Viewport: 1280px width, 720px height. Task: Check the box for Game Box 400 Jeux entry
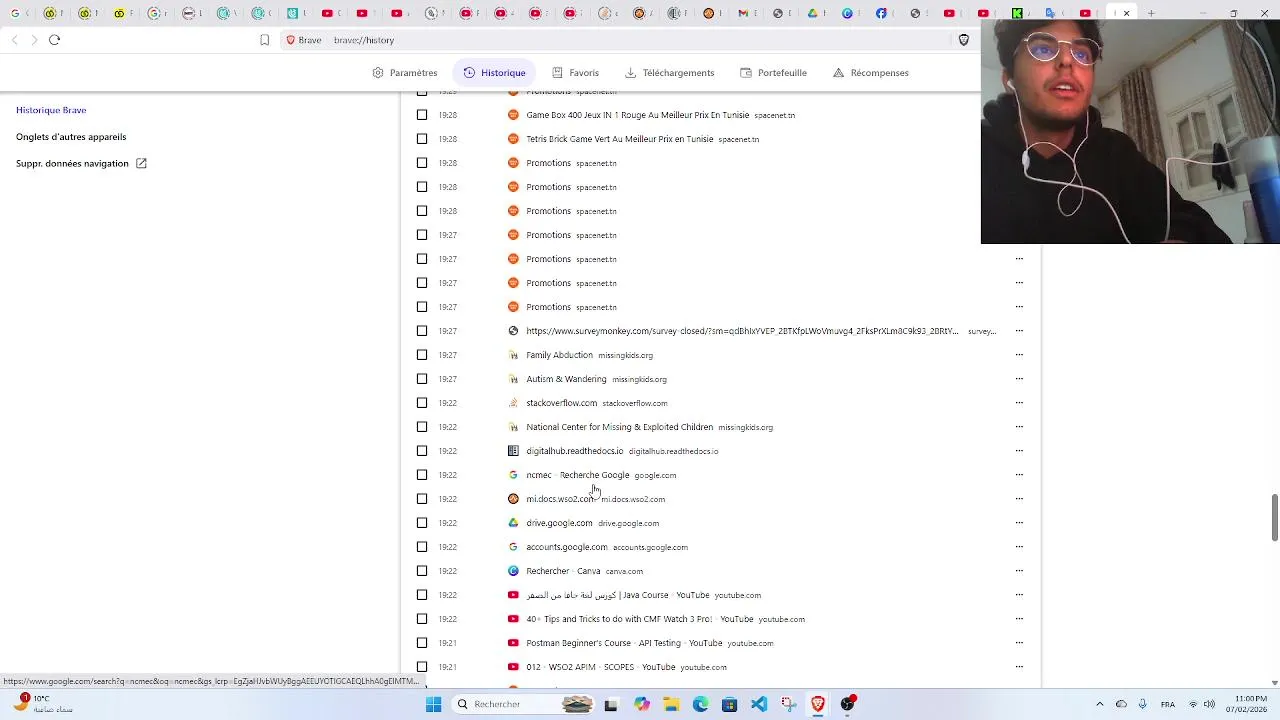[x=422, y=115]
